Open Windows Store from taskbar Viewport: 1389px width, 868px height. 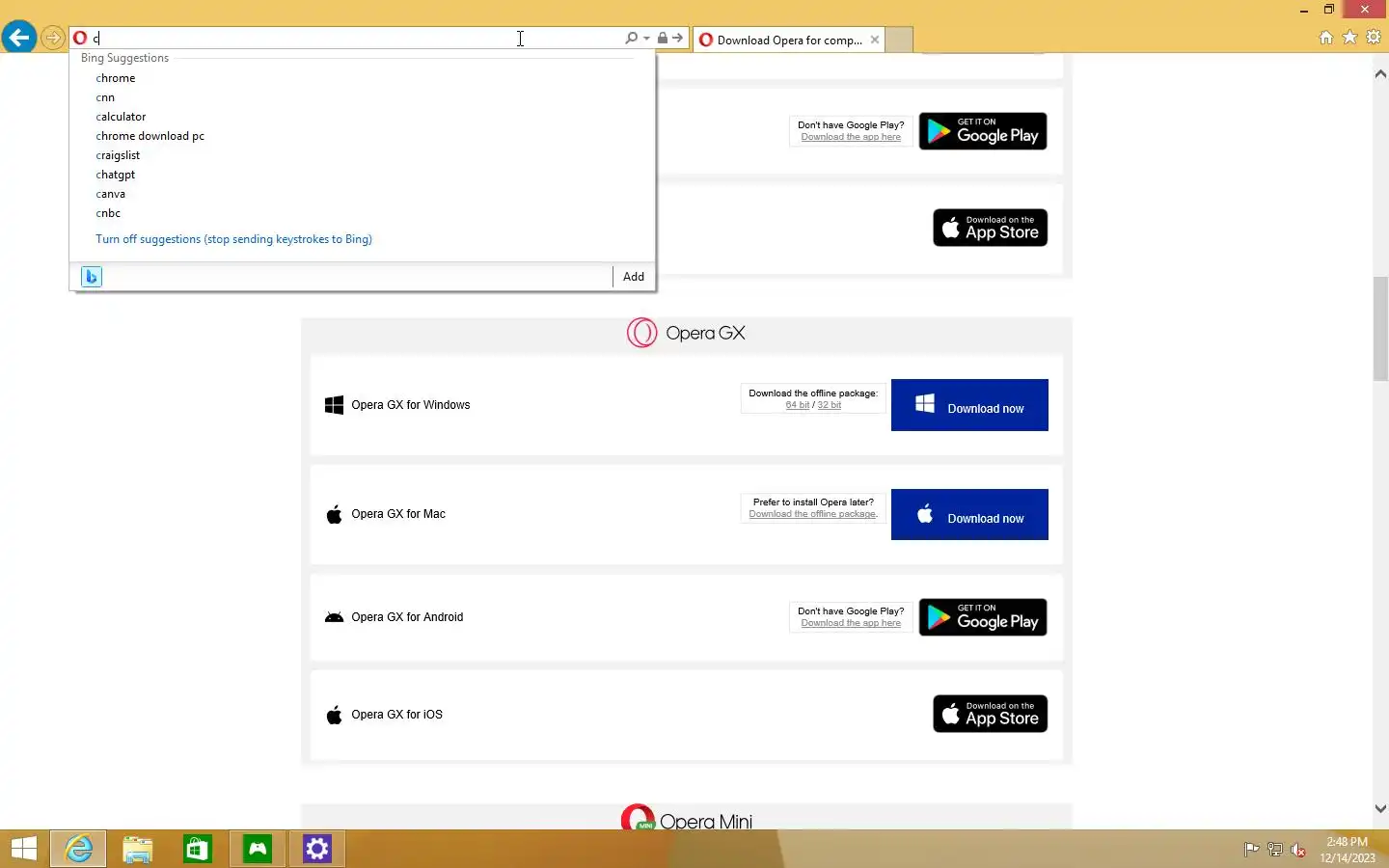click(x=198, y=849)
